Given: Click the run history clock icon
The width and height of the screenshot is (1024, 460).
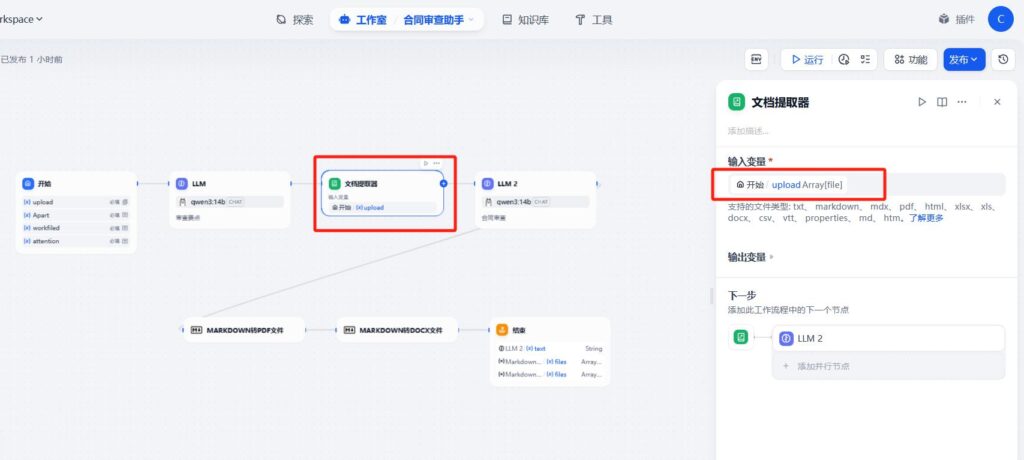Looking at the screenshot, I should (844, 60).
